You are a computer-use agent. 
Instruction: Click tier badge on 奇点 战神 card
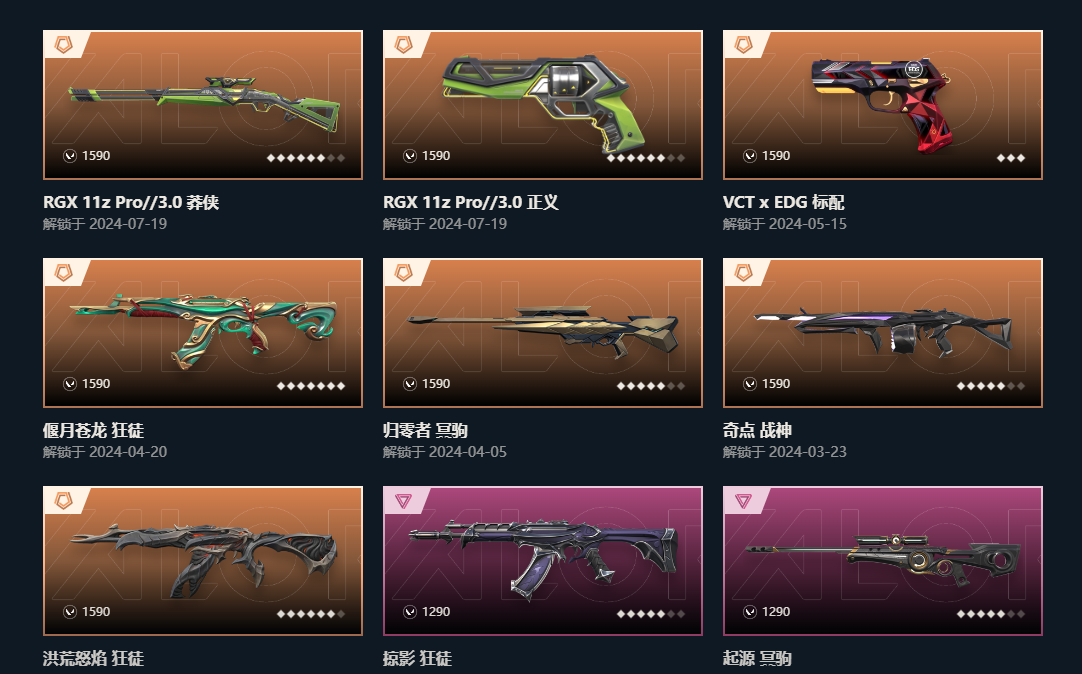[743, 273]
